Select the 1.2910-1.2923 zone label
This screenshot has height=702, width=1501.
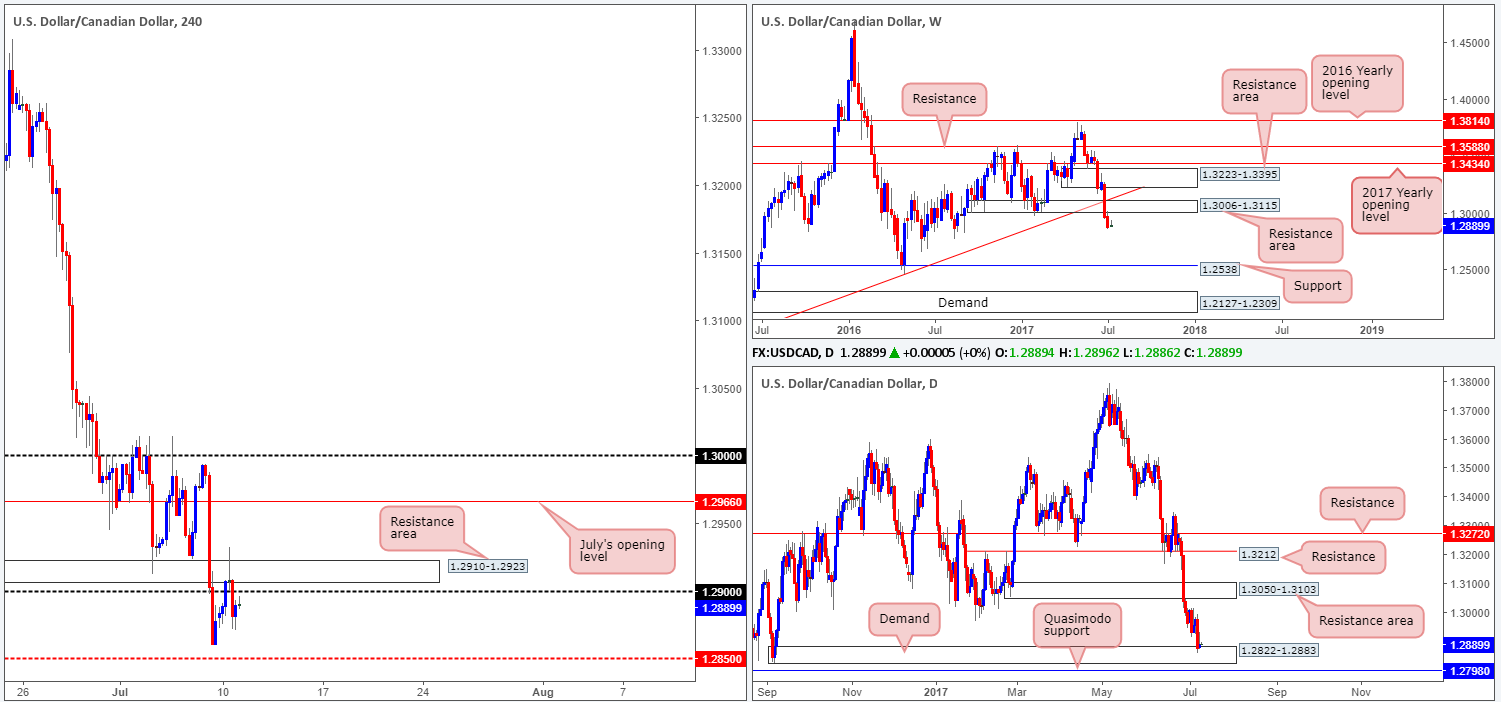pyautogui.click(x=488, y=566)
